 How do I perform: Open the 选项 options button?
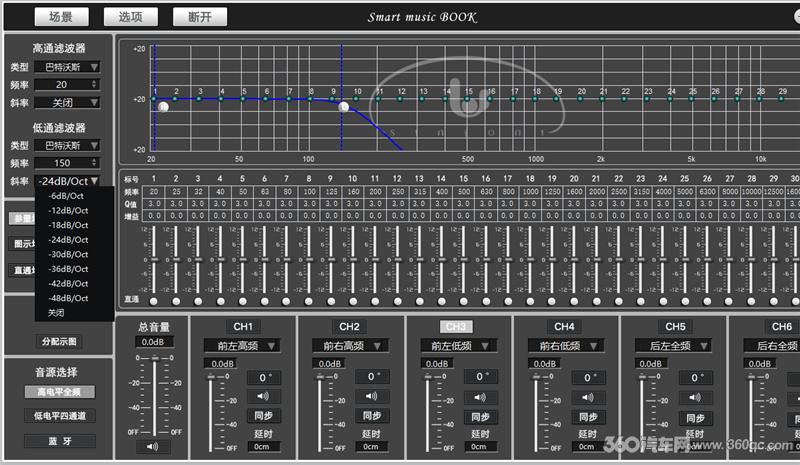click(x=131, y=17)
